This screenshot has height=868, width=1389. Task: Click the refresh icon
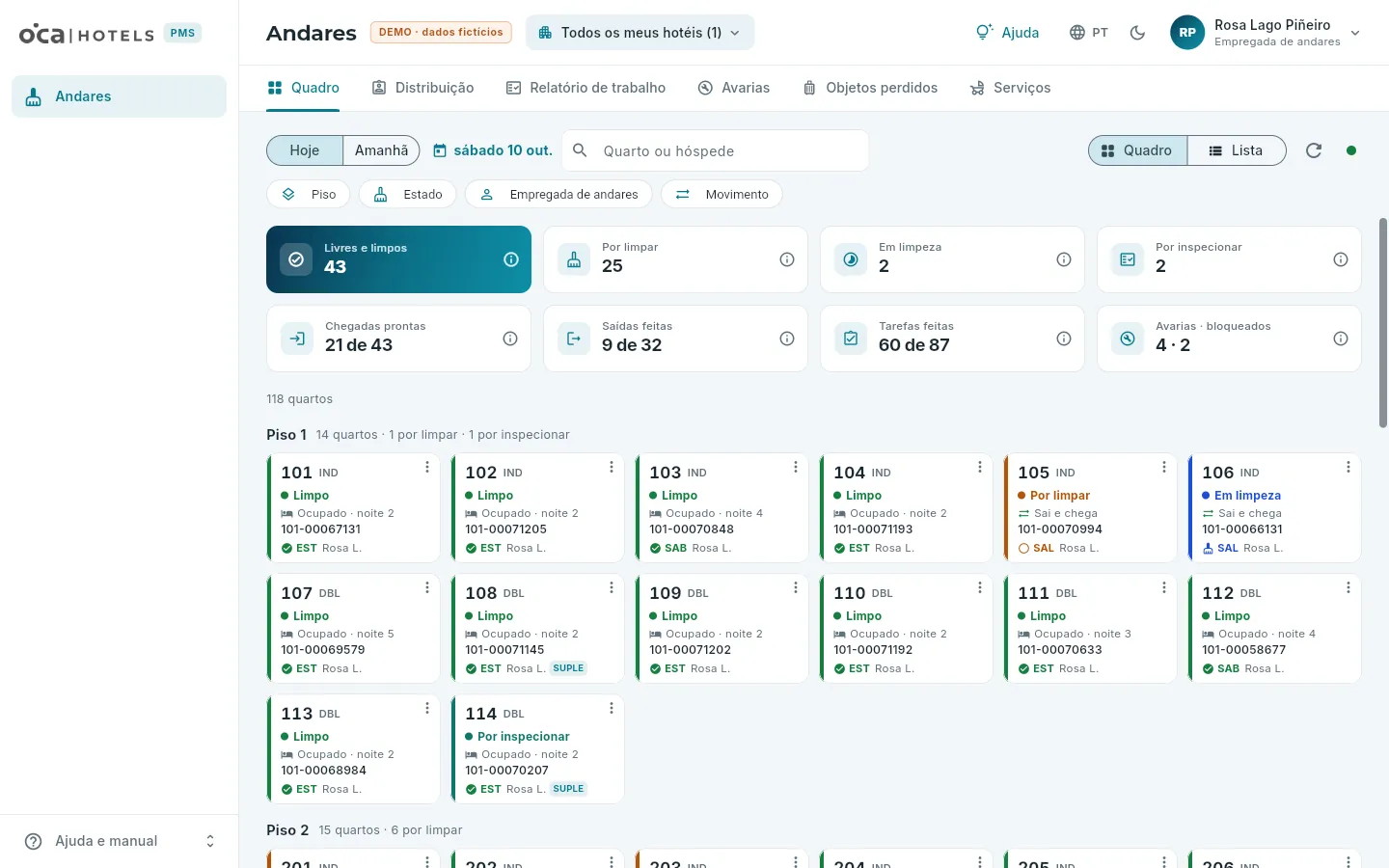(1314, 150)
